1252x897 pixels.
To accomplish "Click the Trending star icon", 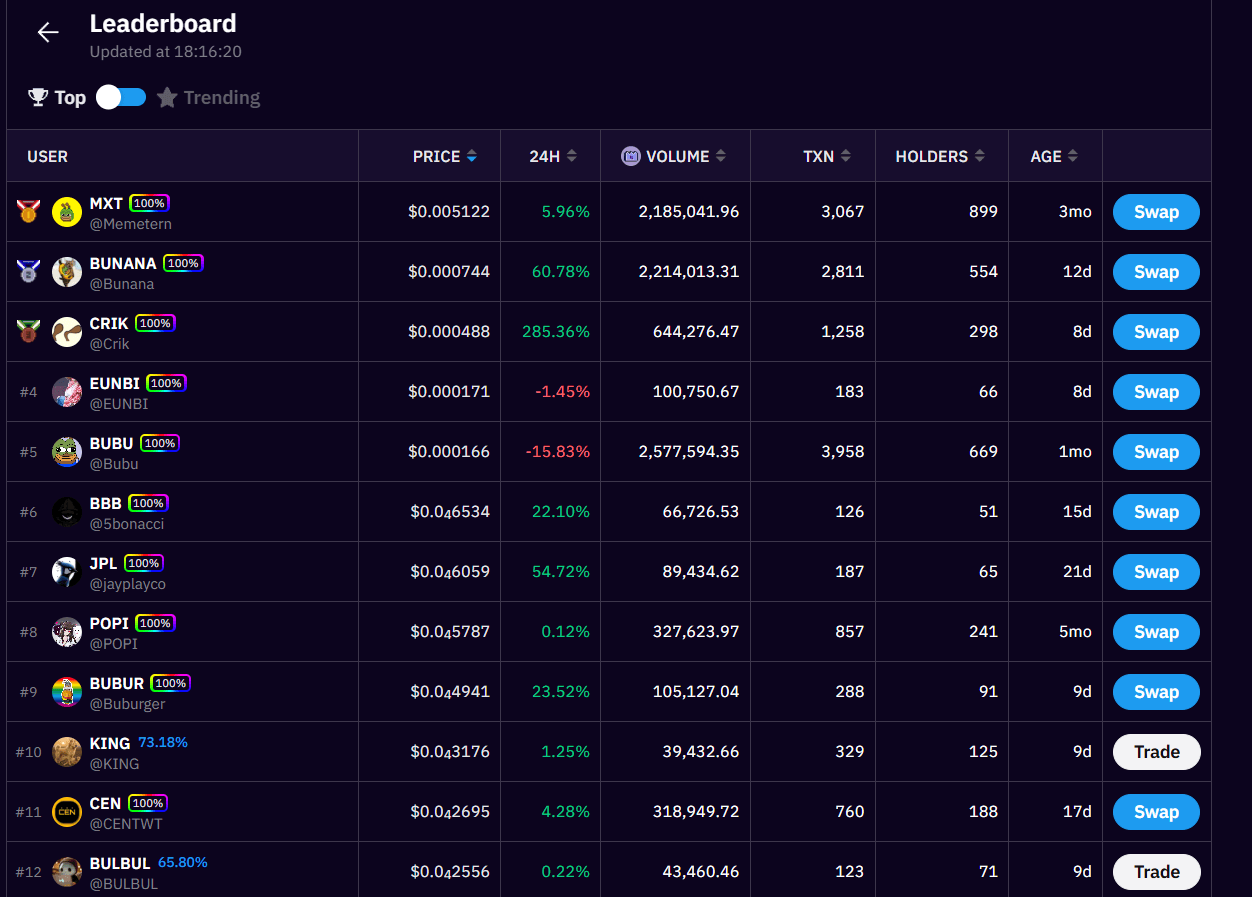I will [167, 97].
